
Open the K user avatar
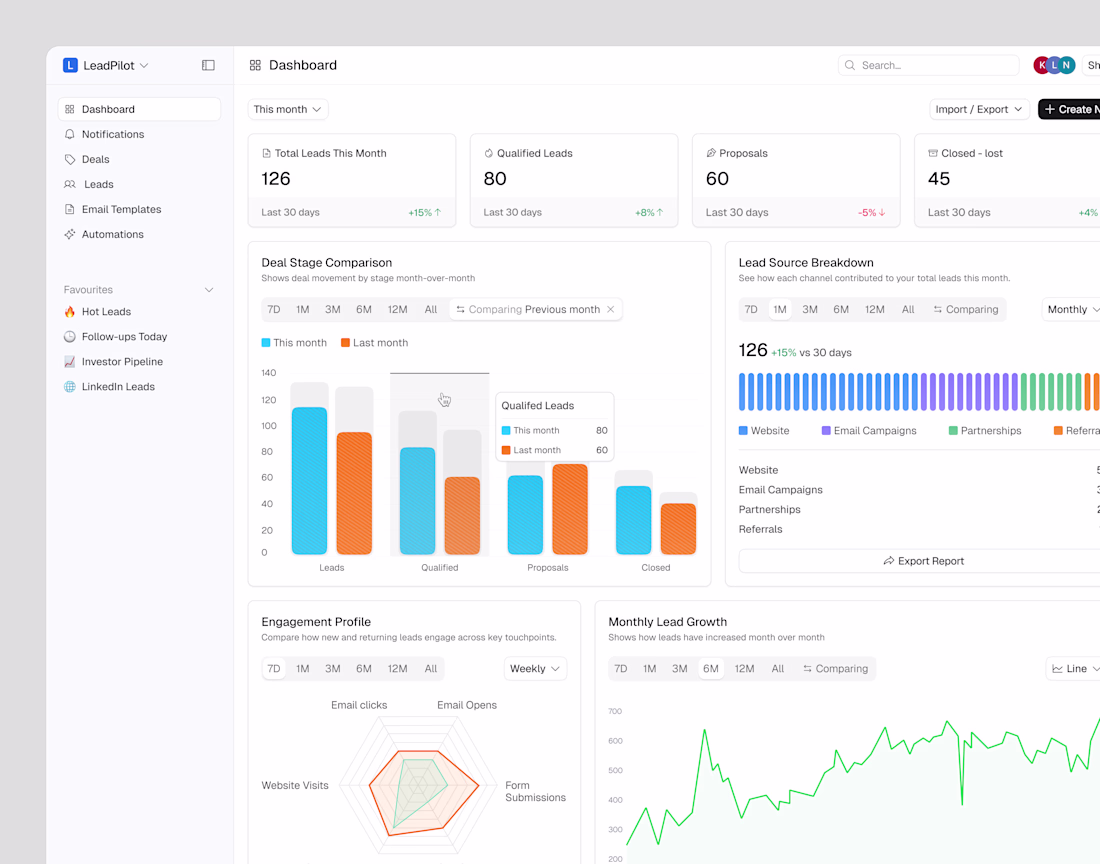point(1042,65)
